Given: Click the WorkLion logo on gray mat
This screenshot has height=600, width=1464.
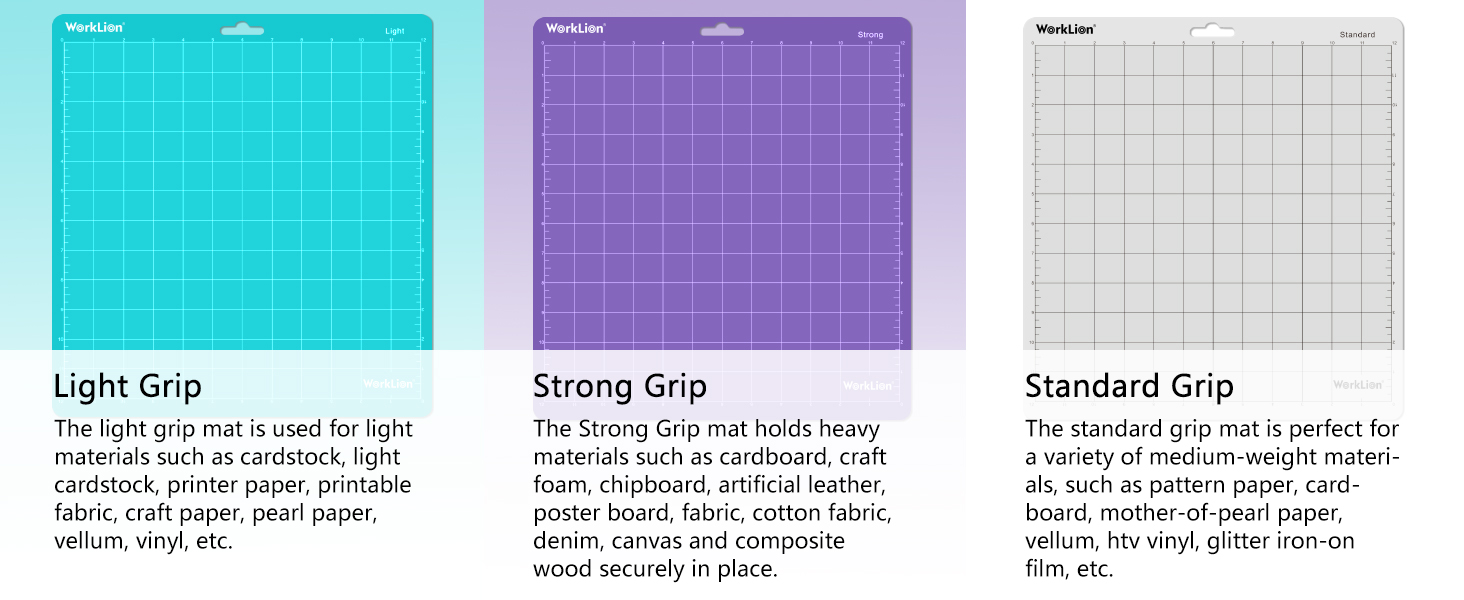Looking at the screenshot, I should point(1065,29).
